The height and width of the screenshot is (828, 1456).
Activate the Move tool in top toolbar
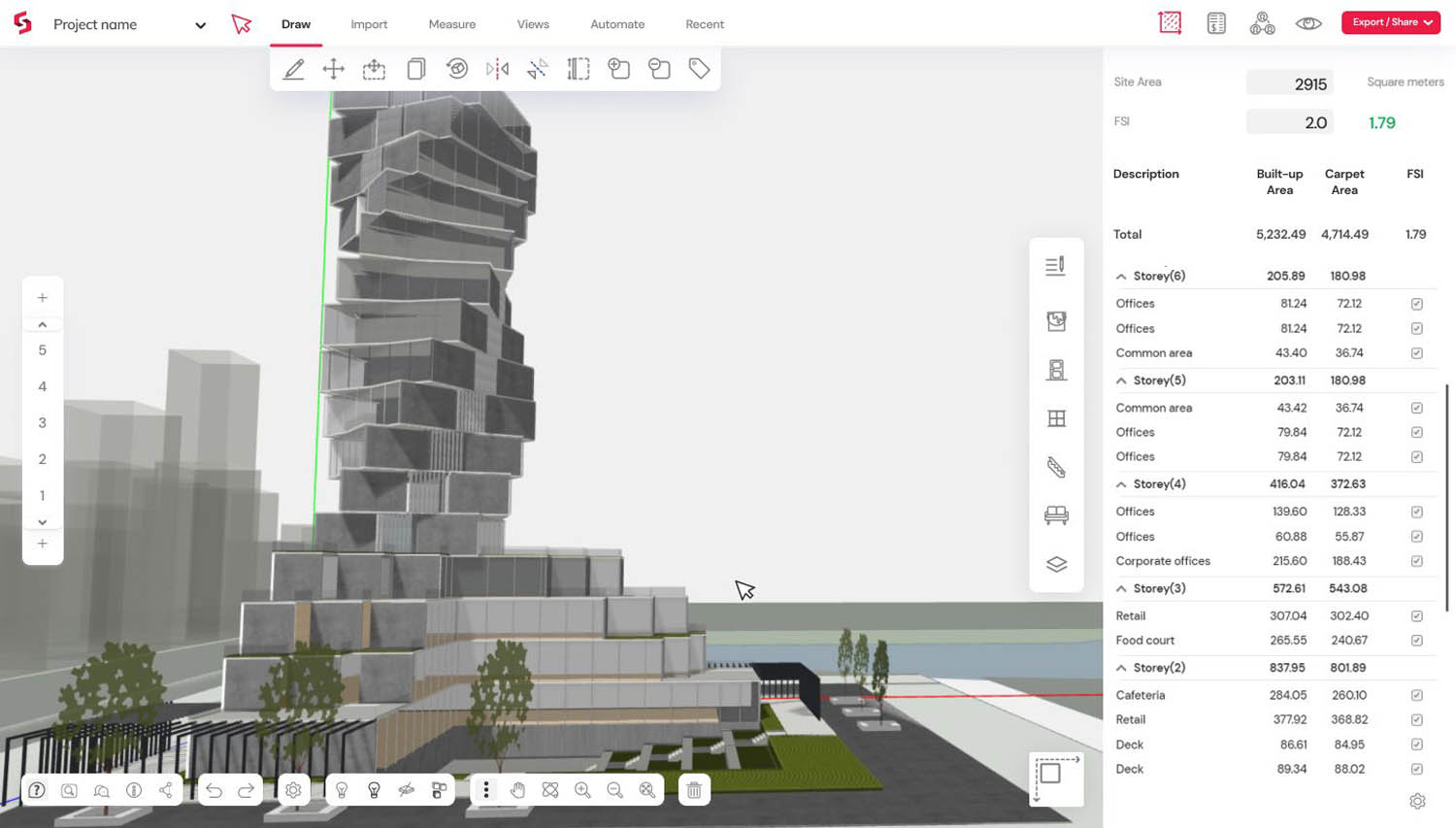pyautogui.click(x=334, y=69)
